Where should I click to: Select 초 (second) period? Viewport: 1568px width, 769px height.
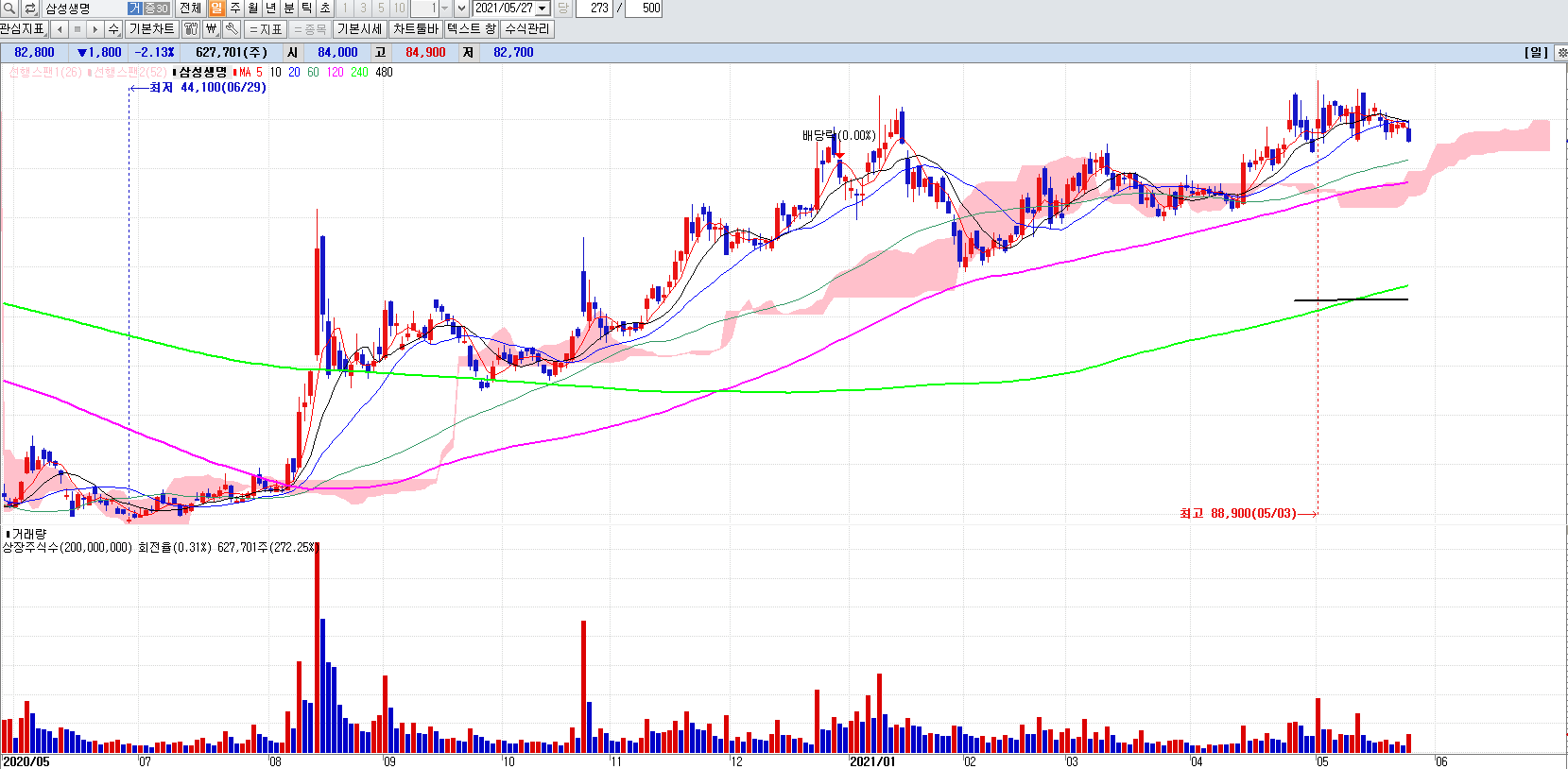(x=325, y=9)
